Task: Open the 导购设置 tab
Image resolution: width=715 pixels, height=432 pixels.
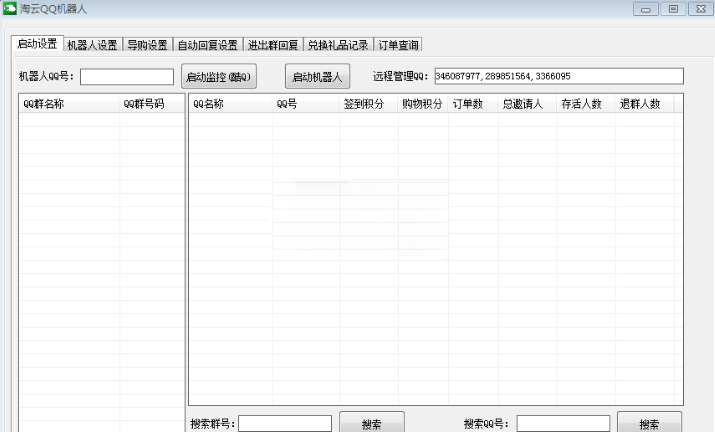Action: (147, 45)
